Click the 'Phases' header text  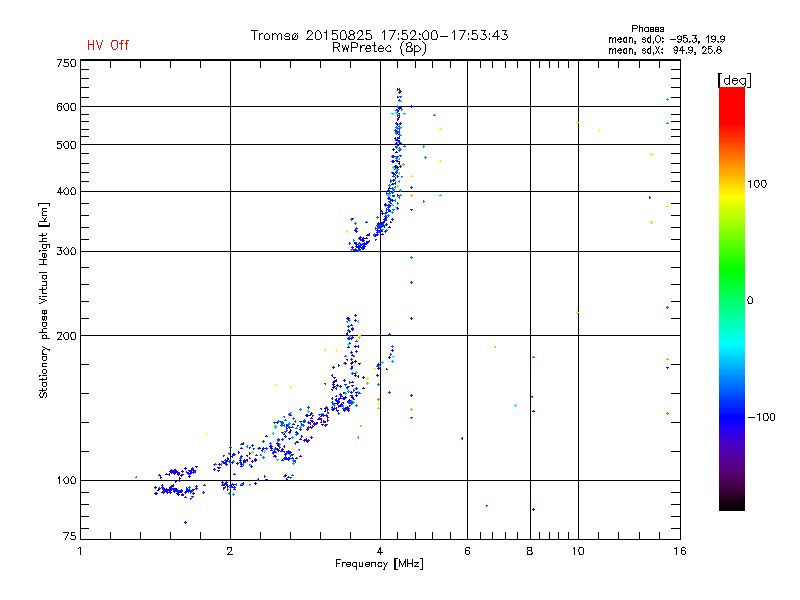click(647, 29)
